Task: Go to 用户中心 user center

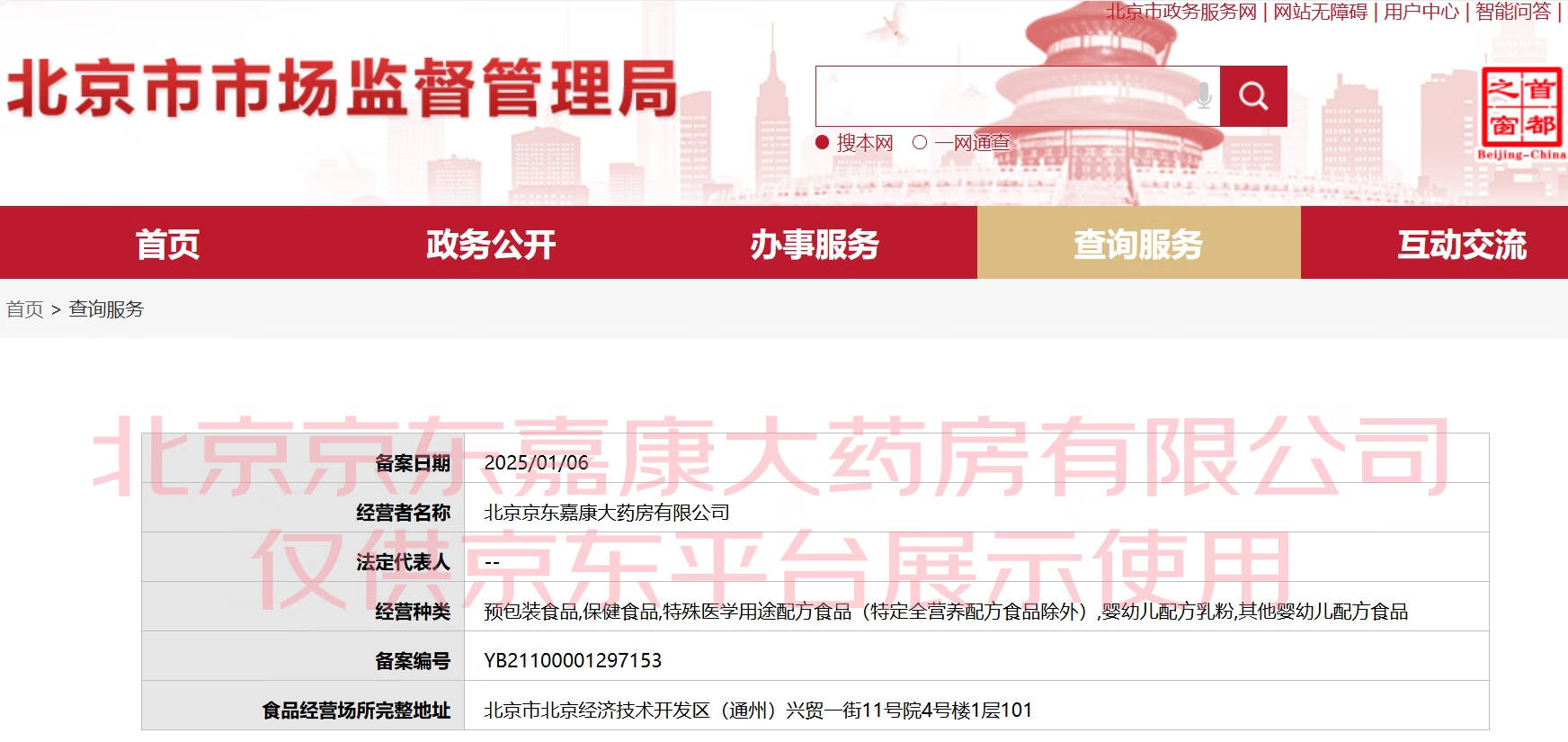Action: point(1421,12)
